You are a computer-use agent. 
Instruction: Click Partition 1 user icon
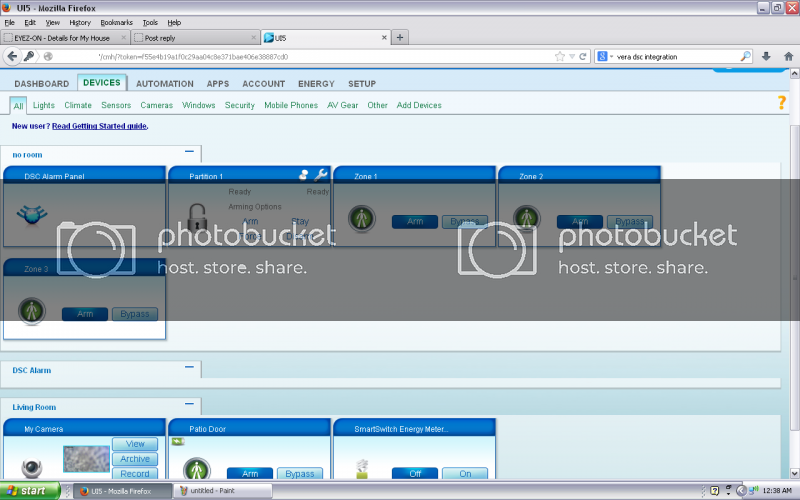[x=304, y=175]
